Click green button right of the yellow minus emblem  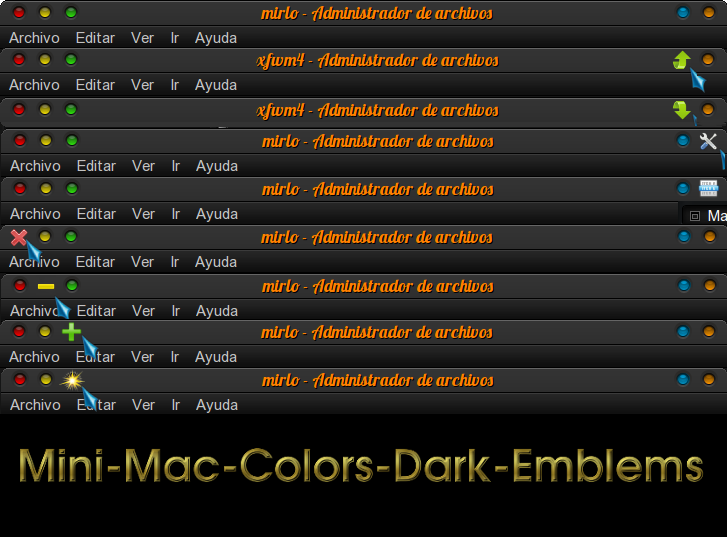tap(72, 285)
